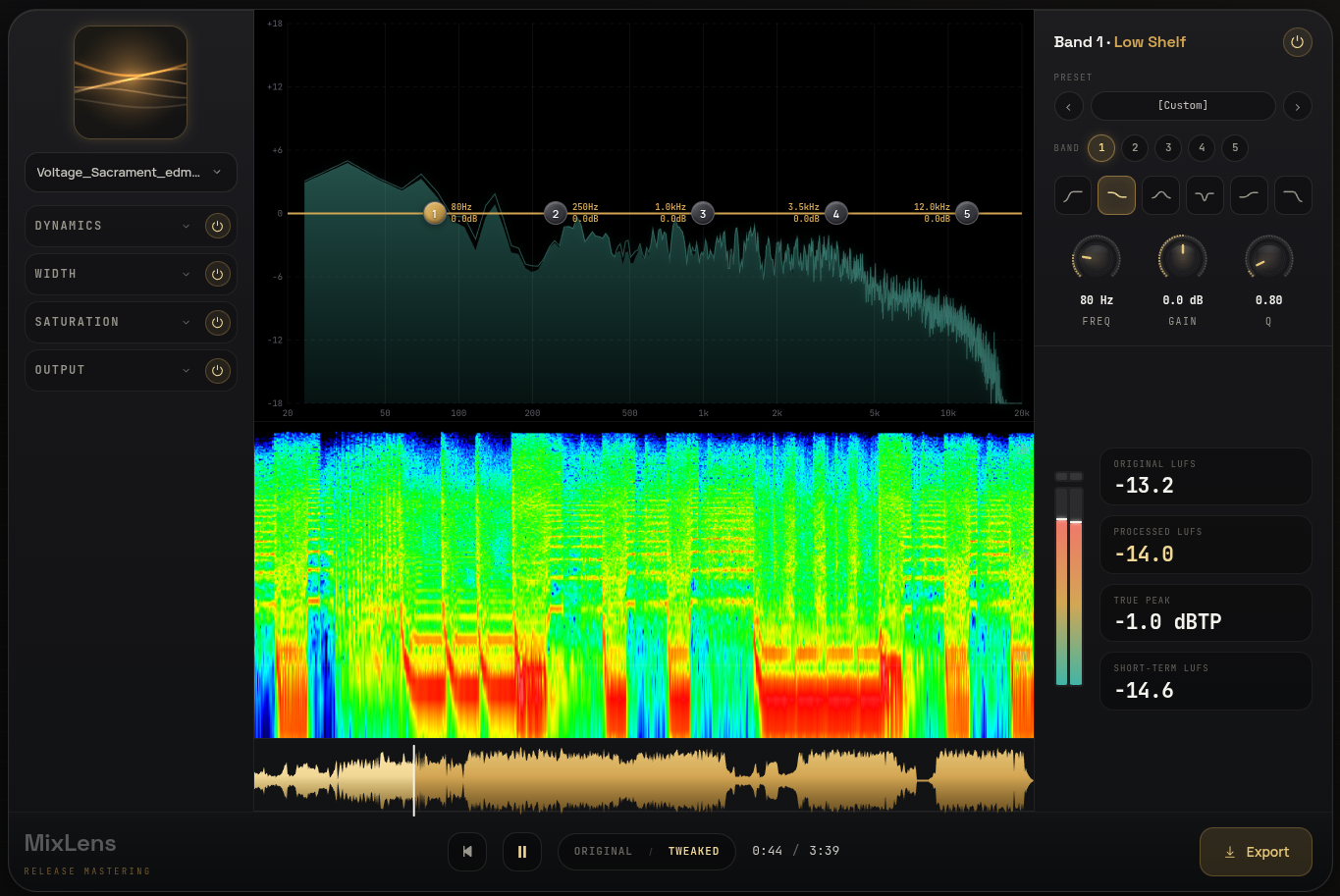Select the high-pass filter shape
The image size is (1340, 896).
point(1073,195)
